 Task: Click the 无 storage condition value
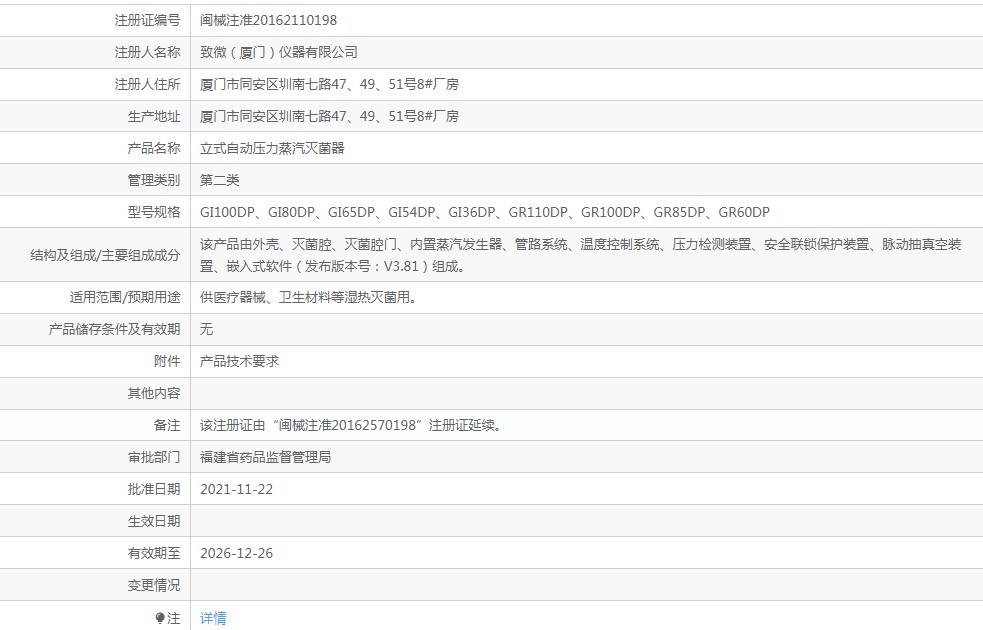(206, 329)
